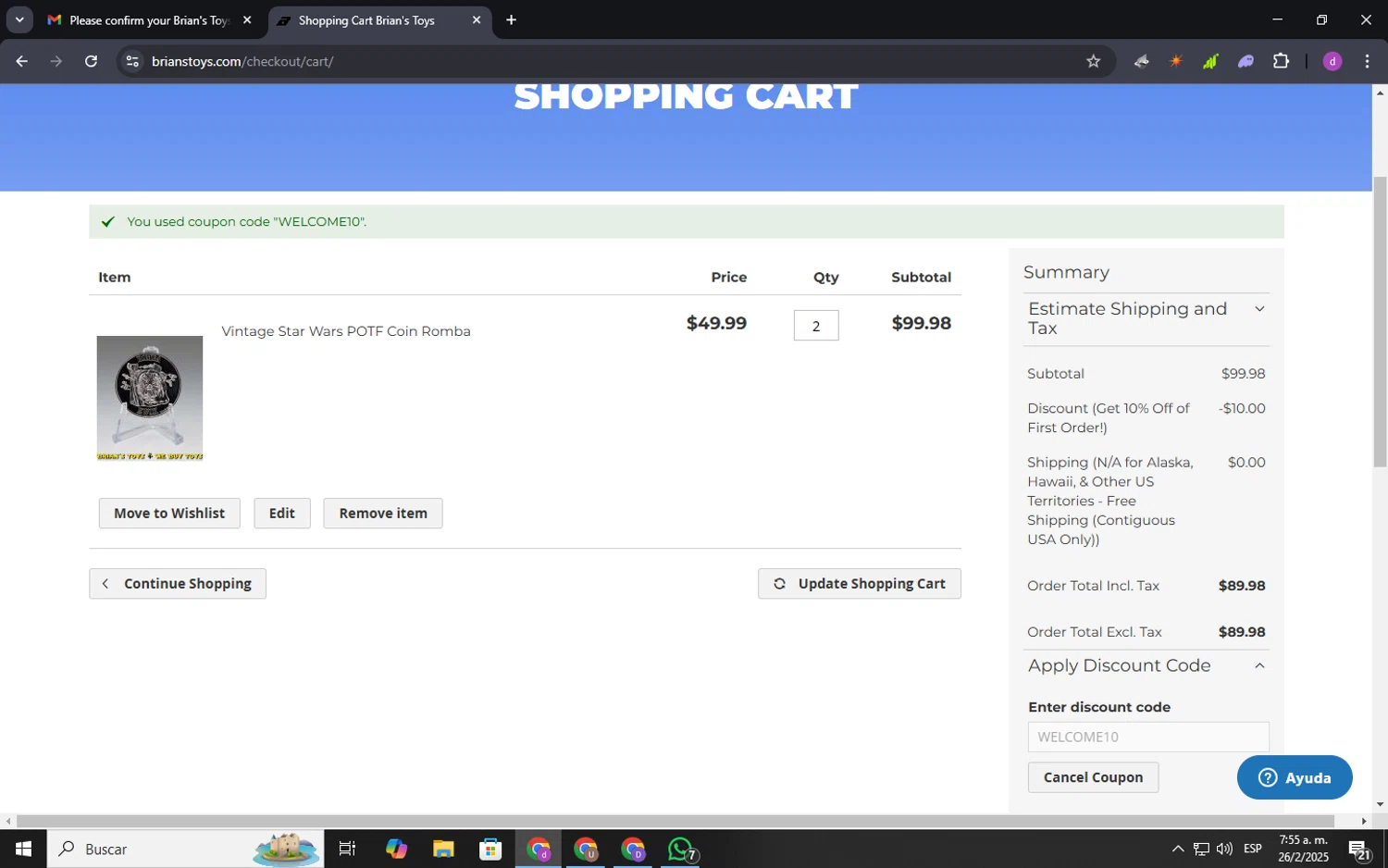
Task: Close the Shopping Cart tab
Action: click(x=477, y=20)
